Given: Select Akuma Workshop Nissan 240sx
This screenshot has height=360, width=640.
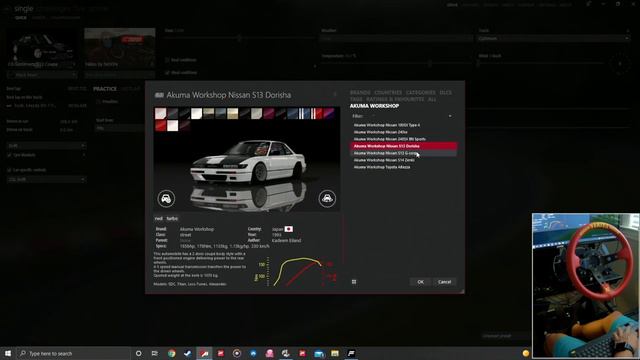Looking at the screenshot, I should click(x=403, y=132).
